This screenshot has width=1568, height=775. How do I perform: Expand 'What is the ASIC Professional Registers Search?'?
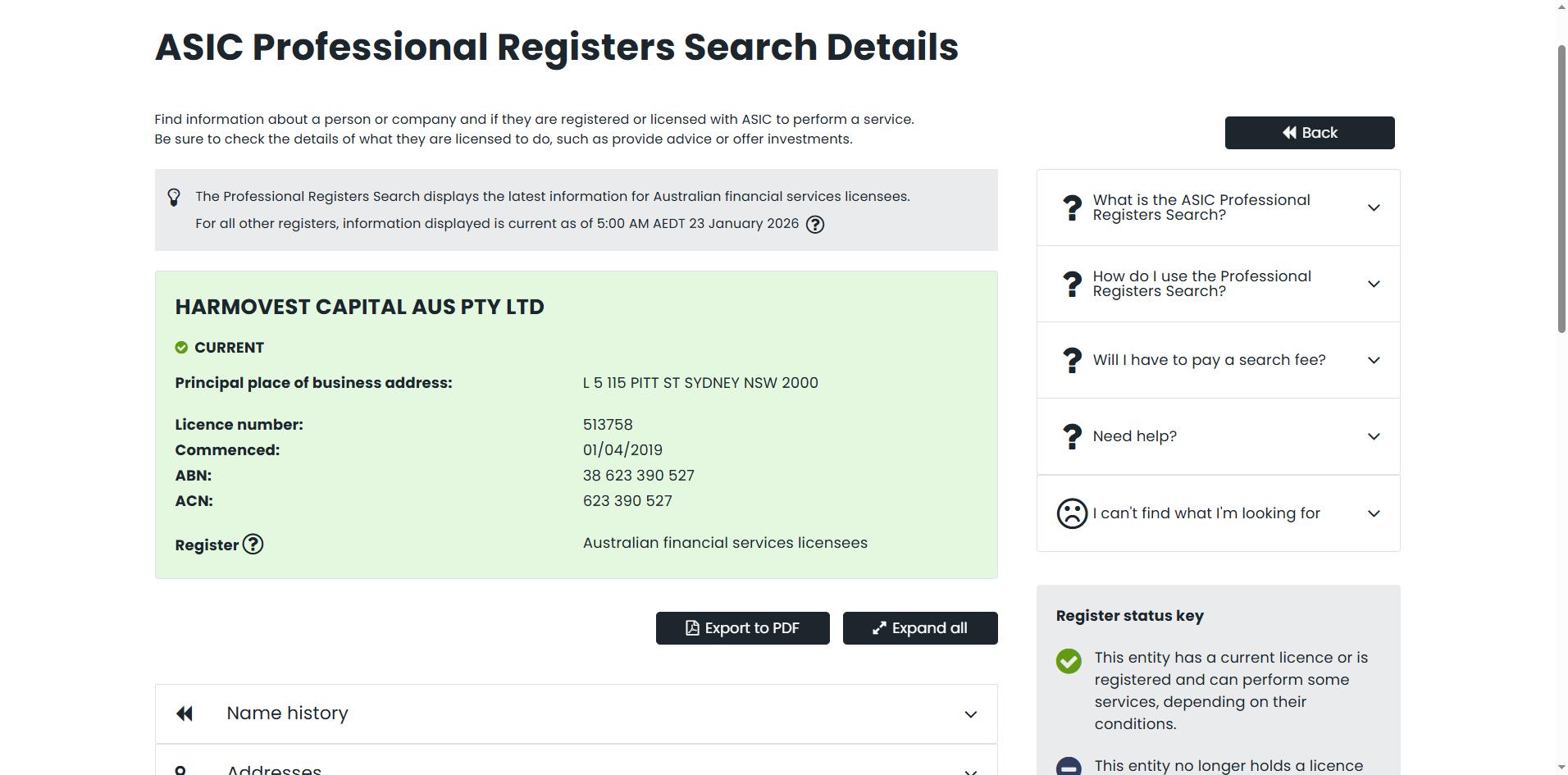click(x=1374, y=207)
